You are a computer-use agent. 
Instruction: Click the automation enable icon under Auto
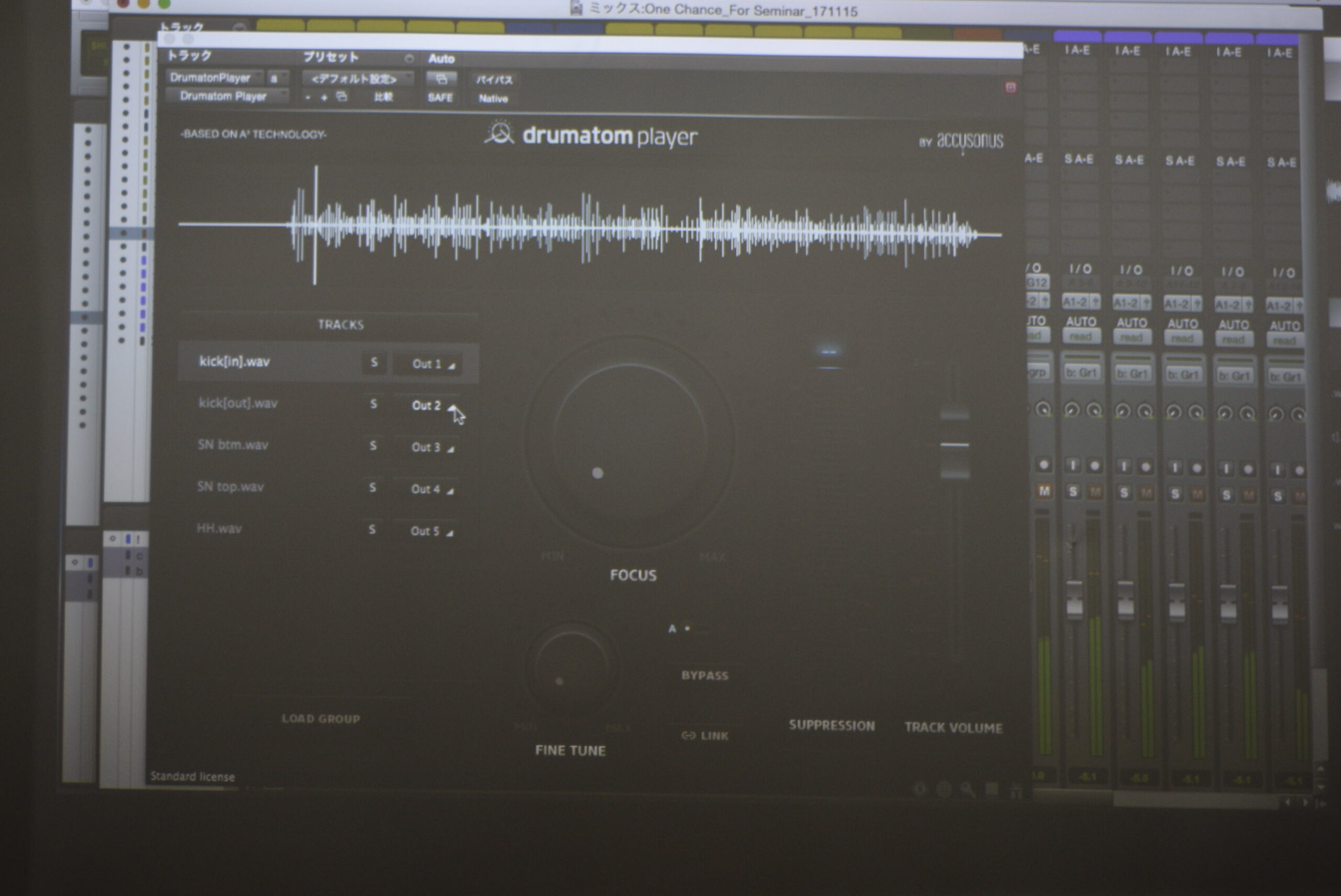click(x=441, y=79)
